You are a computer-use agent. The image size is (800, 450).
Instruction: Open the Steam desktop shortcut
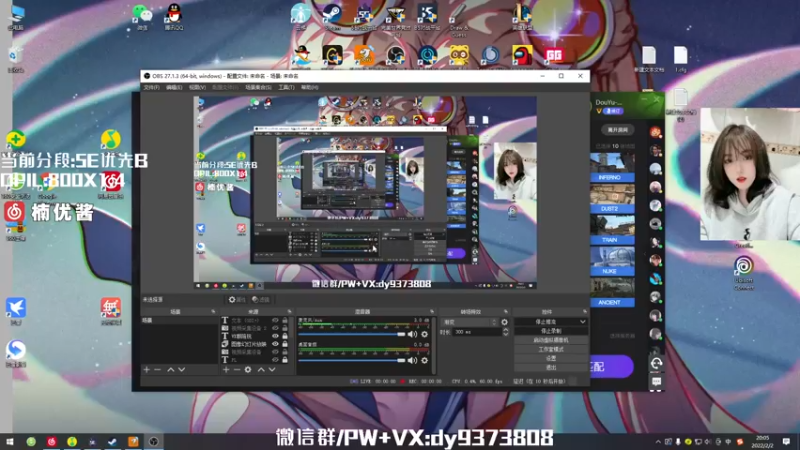coord(332,15)
